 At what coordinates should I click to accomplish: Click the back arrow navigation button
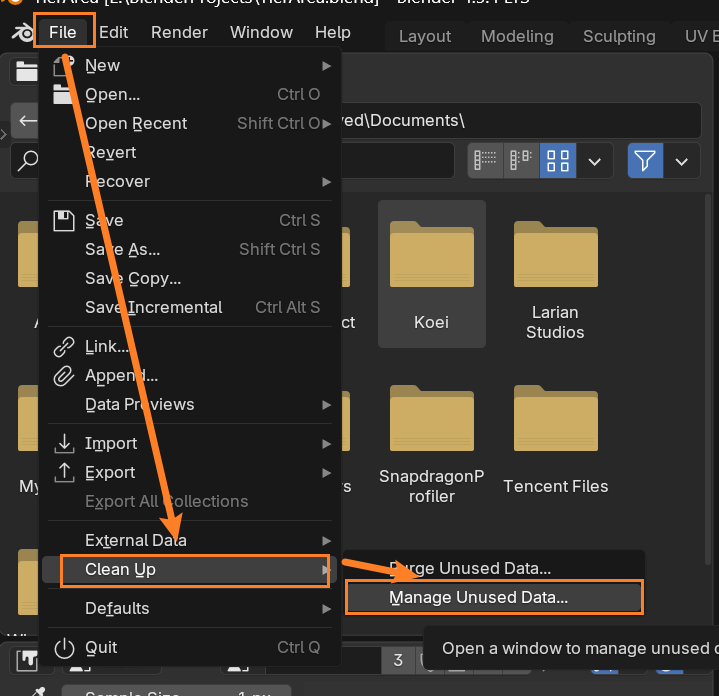[27, 121]
